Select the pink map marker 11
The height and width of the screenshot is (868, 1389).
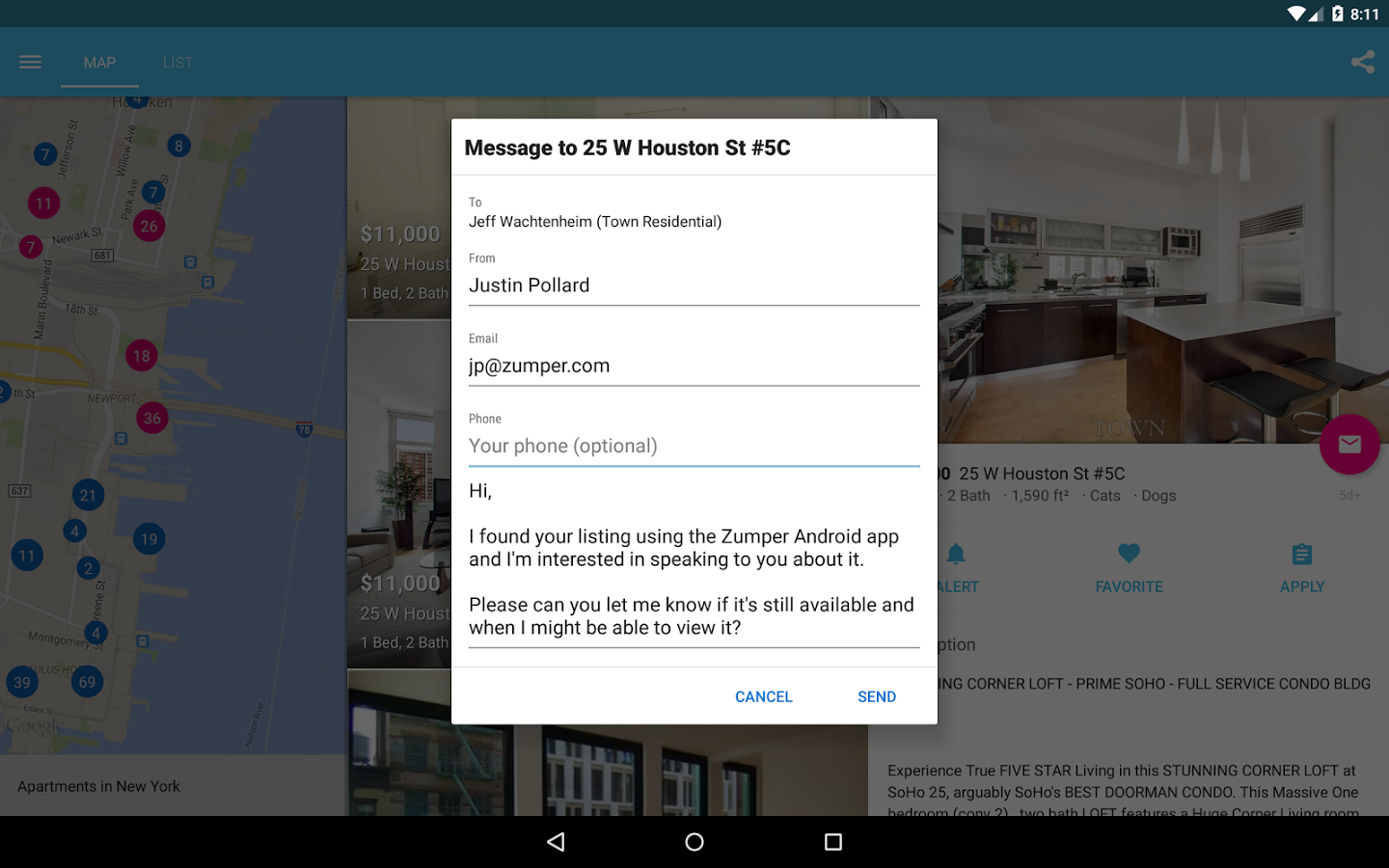click(43, 203)
